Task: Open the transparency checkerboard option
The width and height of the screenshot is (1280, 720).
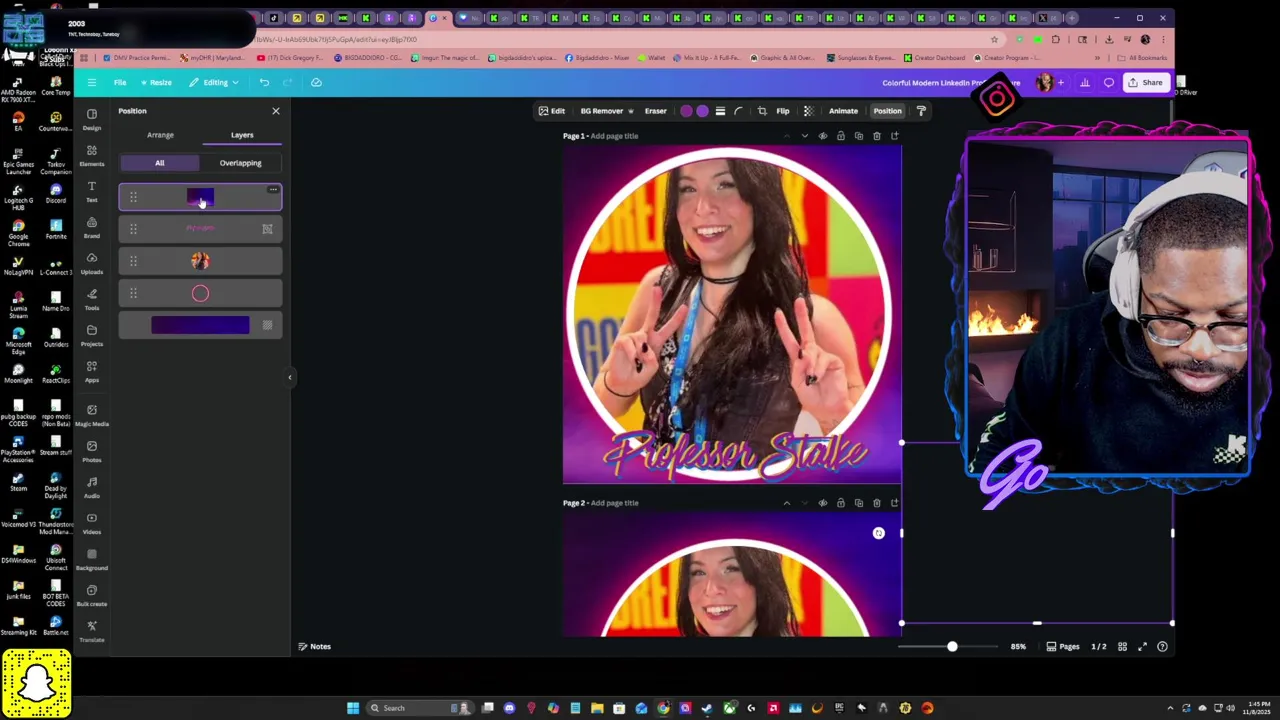Action: coord(808,111)
